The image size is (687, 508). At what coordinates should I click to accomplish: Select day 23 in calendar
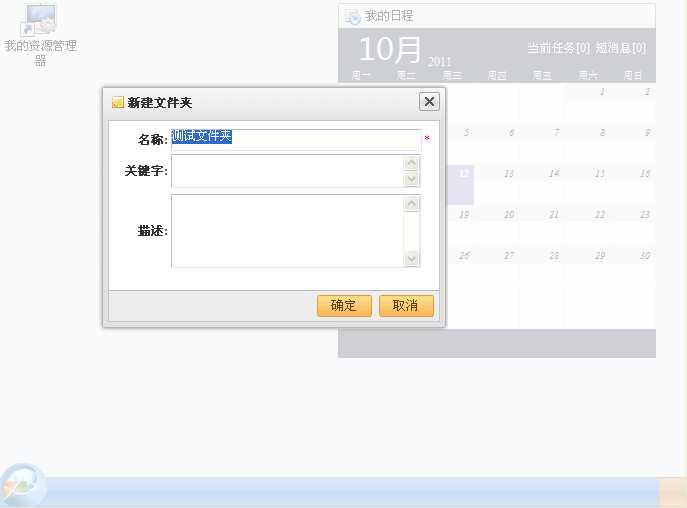tap(633, 226)
